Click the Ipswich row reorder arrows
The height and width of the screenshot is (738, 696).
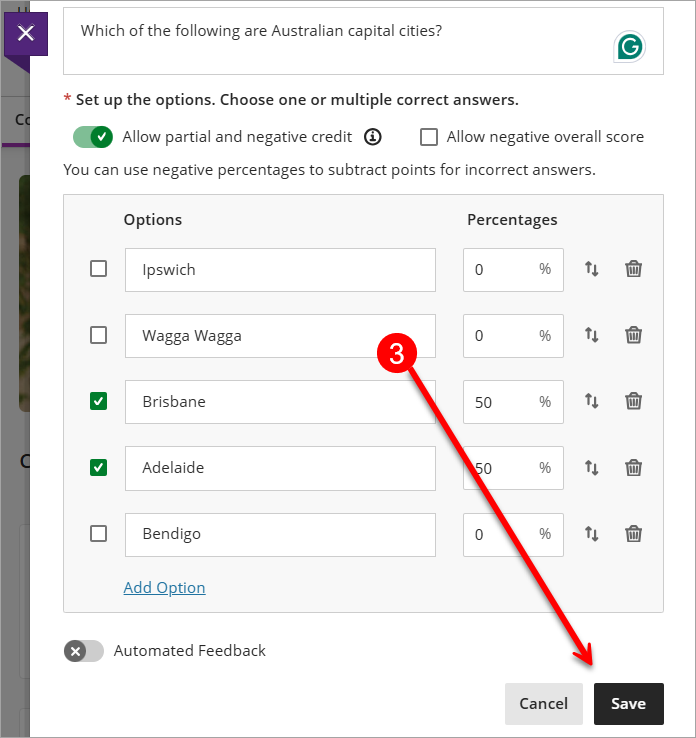[592, 269]
